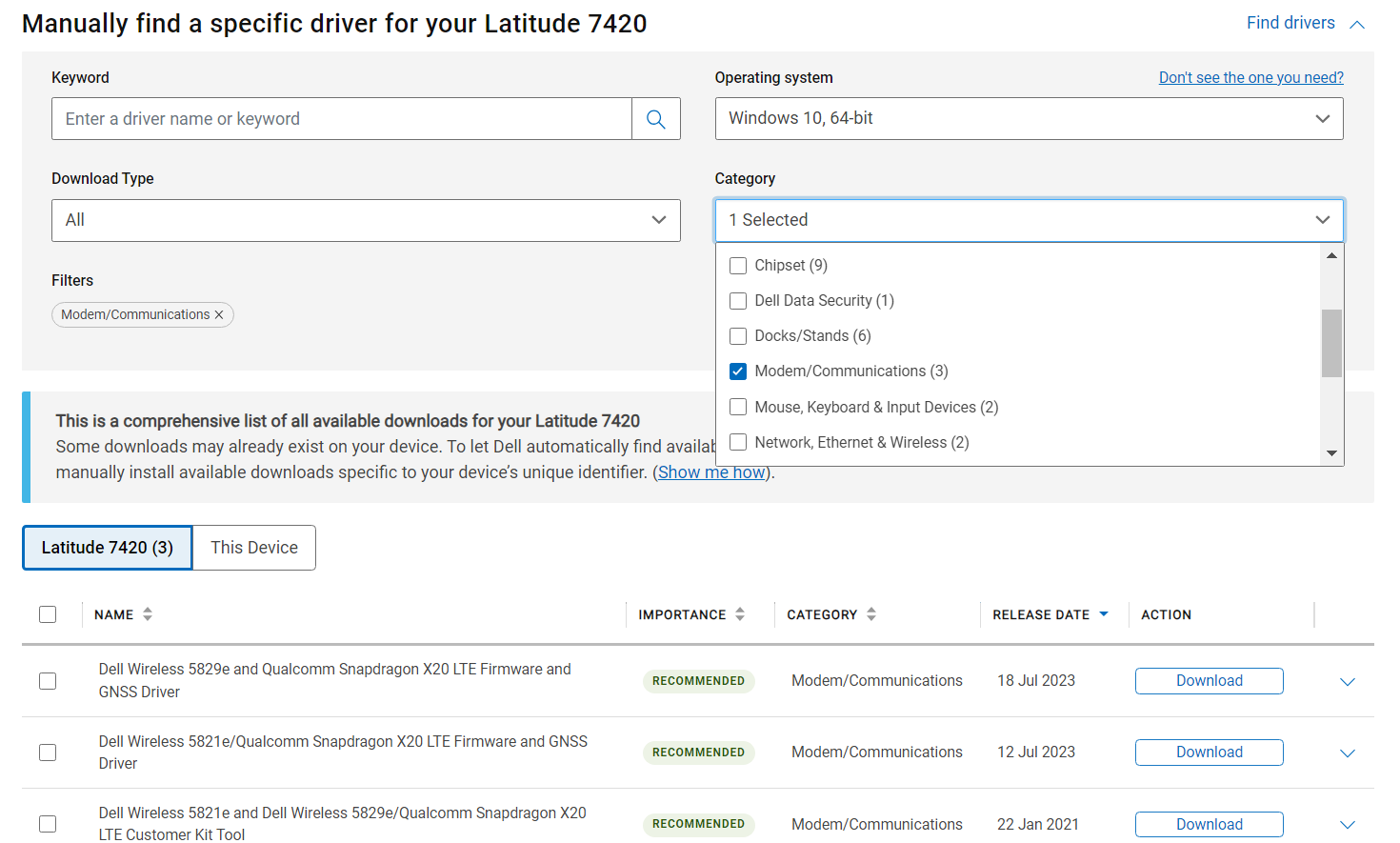Check the Chipset category checkbox
This screenshot has height=843, width=1400.
[x=738, y=266]
